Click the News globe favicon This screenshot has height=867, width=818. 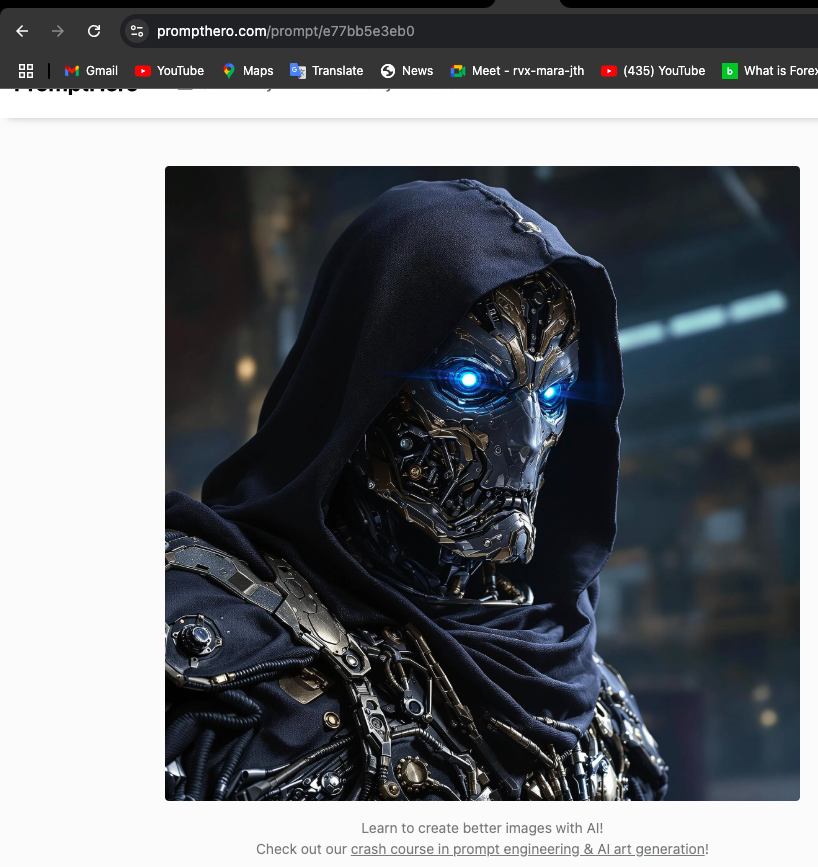coord(388,71)
